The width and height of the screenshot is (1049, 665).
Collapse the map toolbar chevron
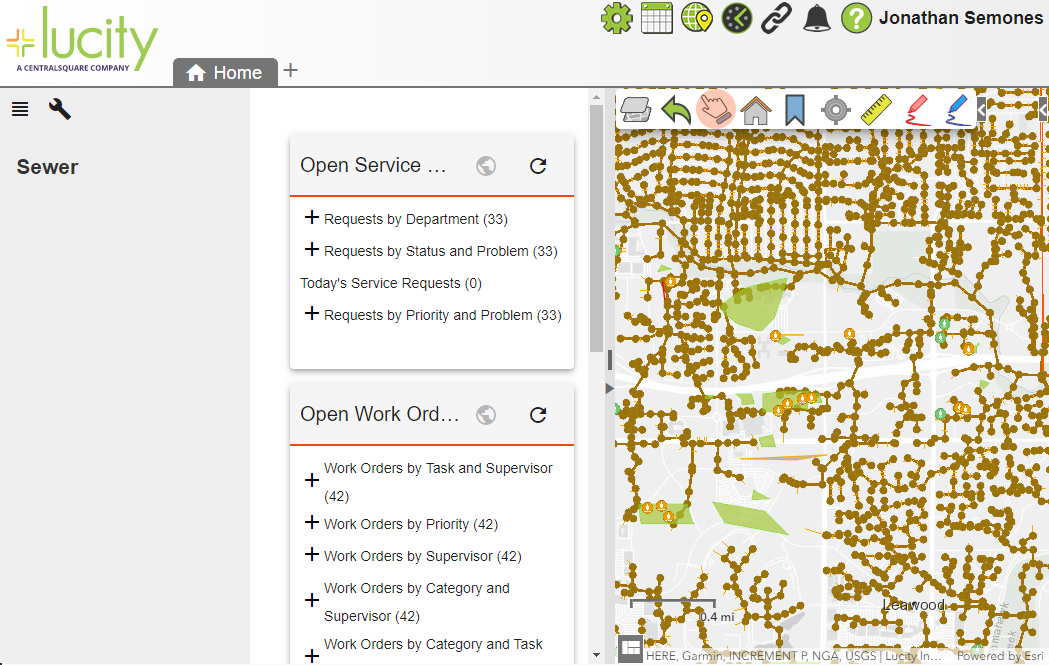point(981,109)
